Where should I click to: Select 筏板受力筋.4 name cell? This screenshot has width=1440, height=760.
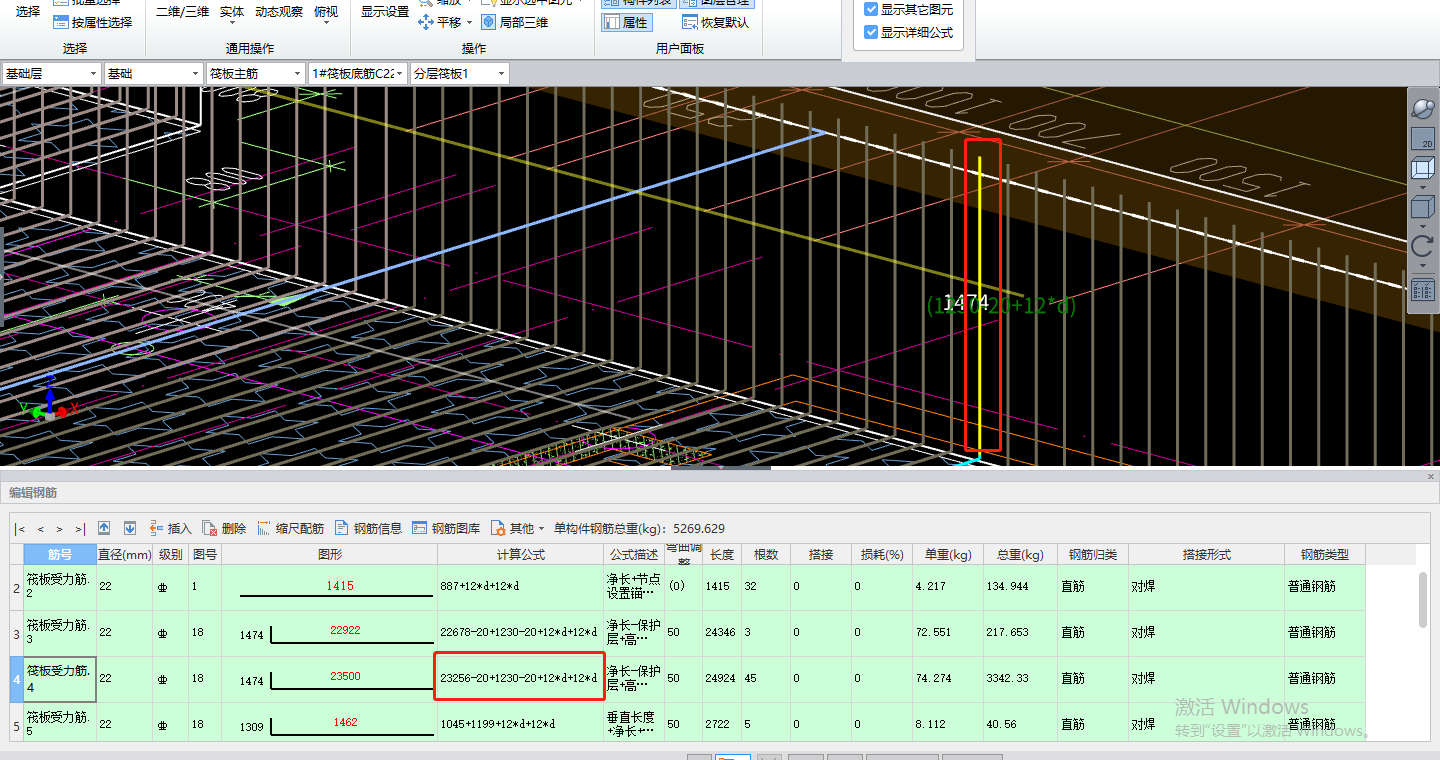[x=60, y=679]
